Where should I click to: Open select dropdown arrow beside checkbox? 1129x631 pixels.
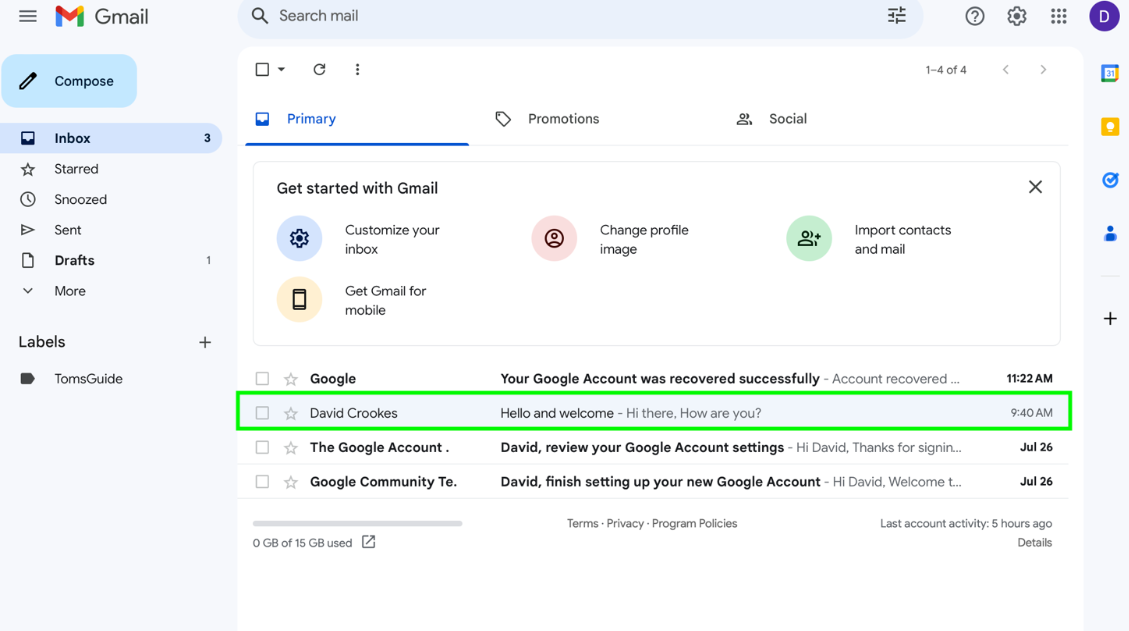[282, 69]
